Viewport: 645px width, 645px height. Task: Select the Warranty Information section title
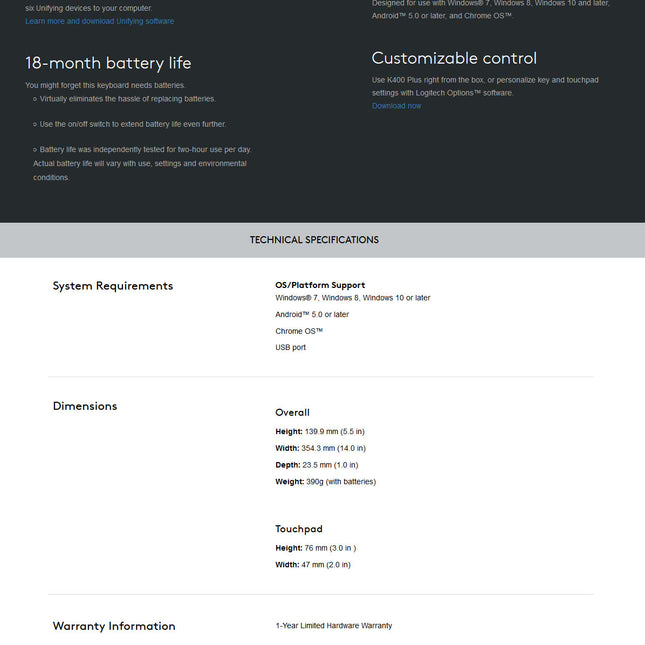(x=114, y=626)
